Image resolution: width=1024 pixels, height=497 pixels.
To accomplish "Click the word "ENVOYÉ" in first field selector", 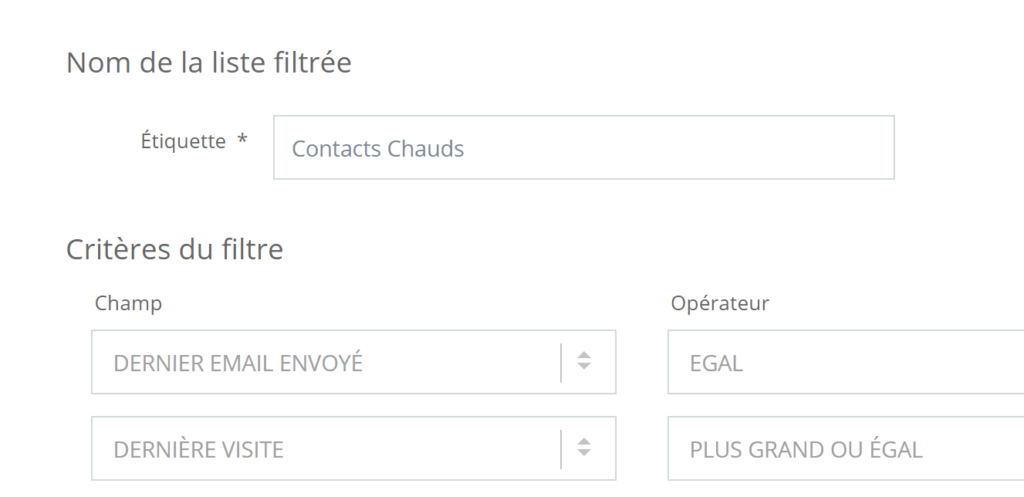I will [318, 363].
